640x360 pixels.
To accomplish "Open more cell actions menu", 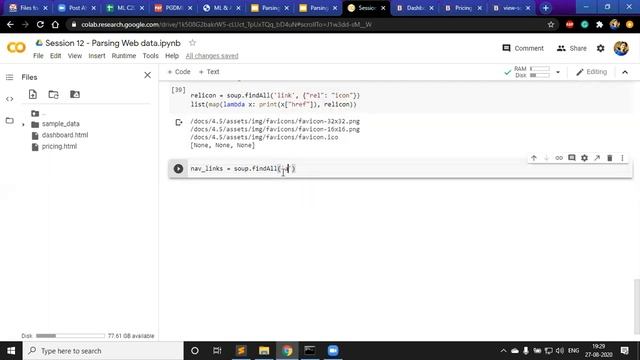I will point(622,158).
